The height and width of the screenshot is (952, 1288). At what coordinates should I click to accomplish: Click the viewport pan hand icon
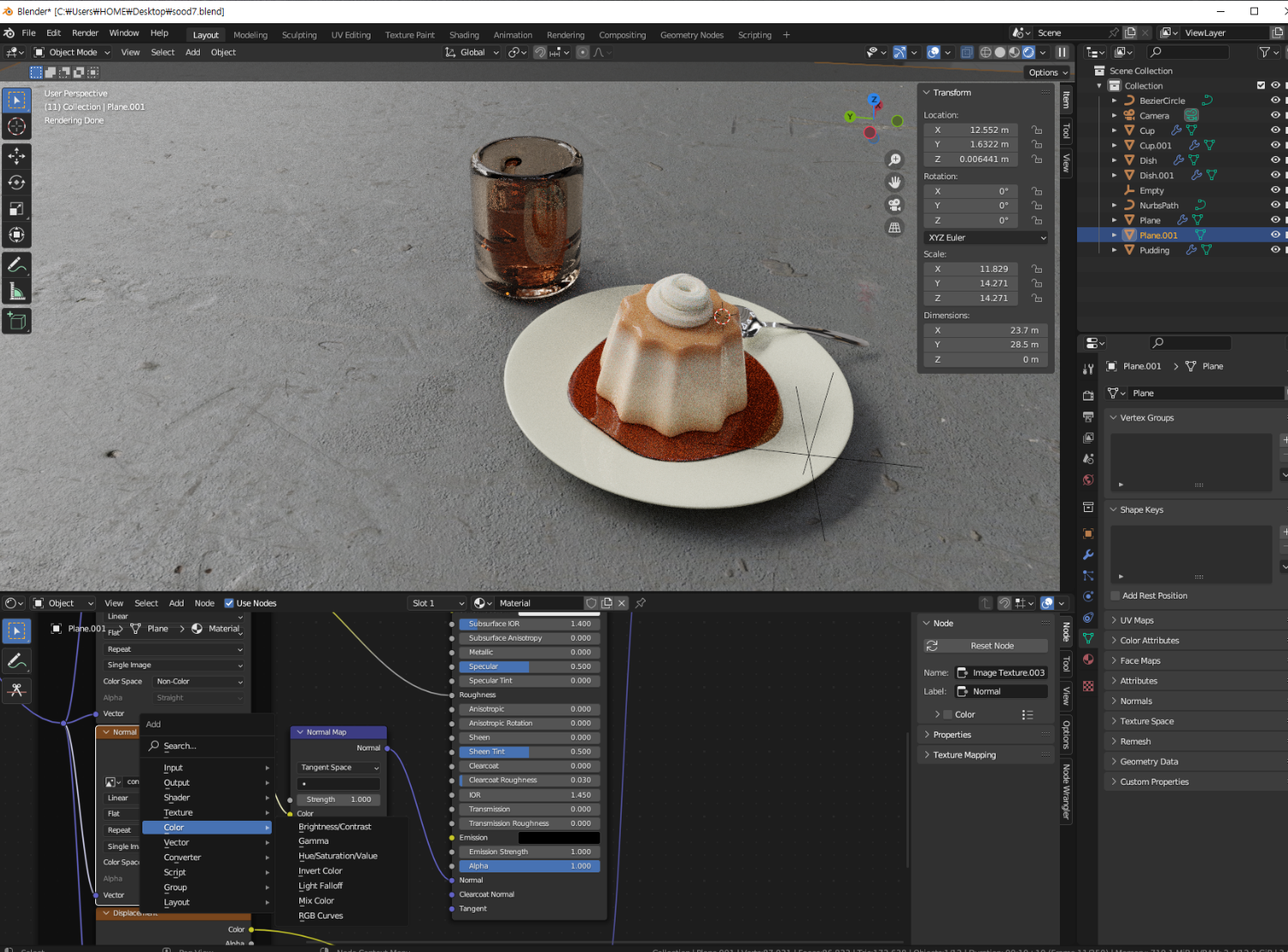pos(894,183)
